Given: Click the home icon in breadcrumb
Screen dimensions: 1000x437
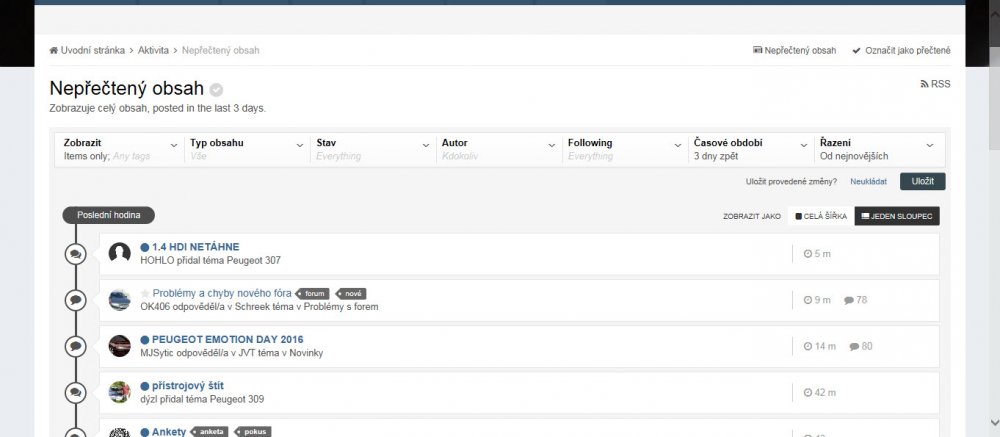Looking at the screenshot, I should (54, 50).
